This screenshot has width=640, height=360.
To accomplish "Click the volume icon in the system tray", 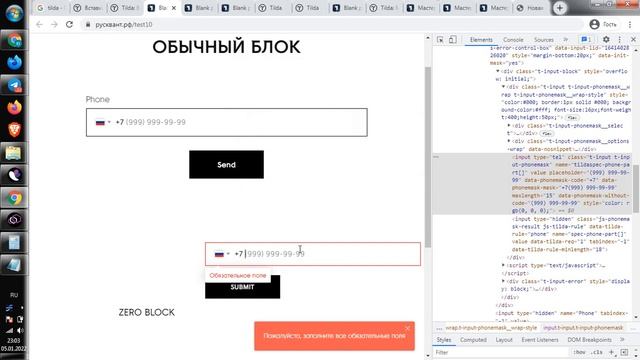I will [20, 330].
